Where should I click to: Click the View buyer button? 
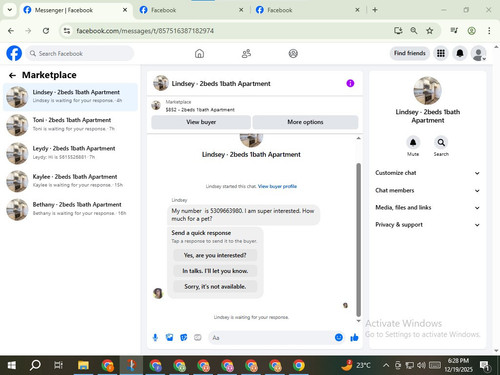[201, 122]
